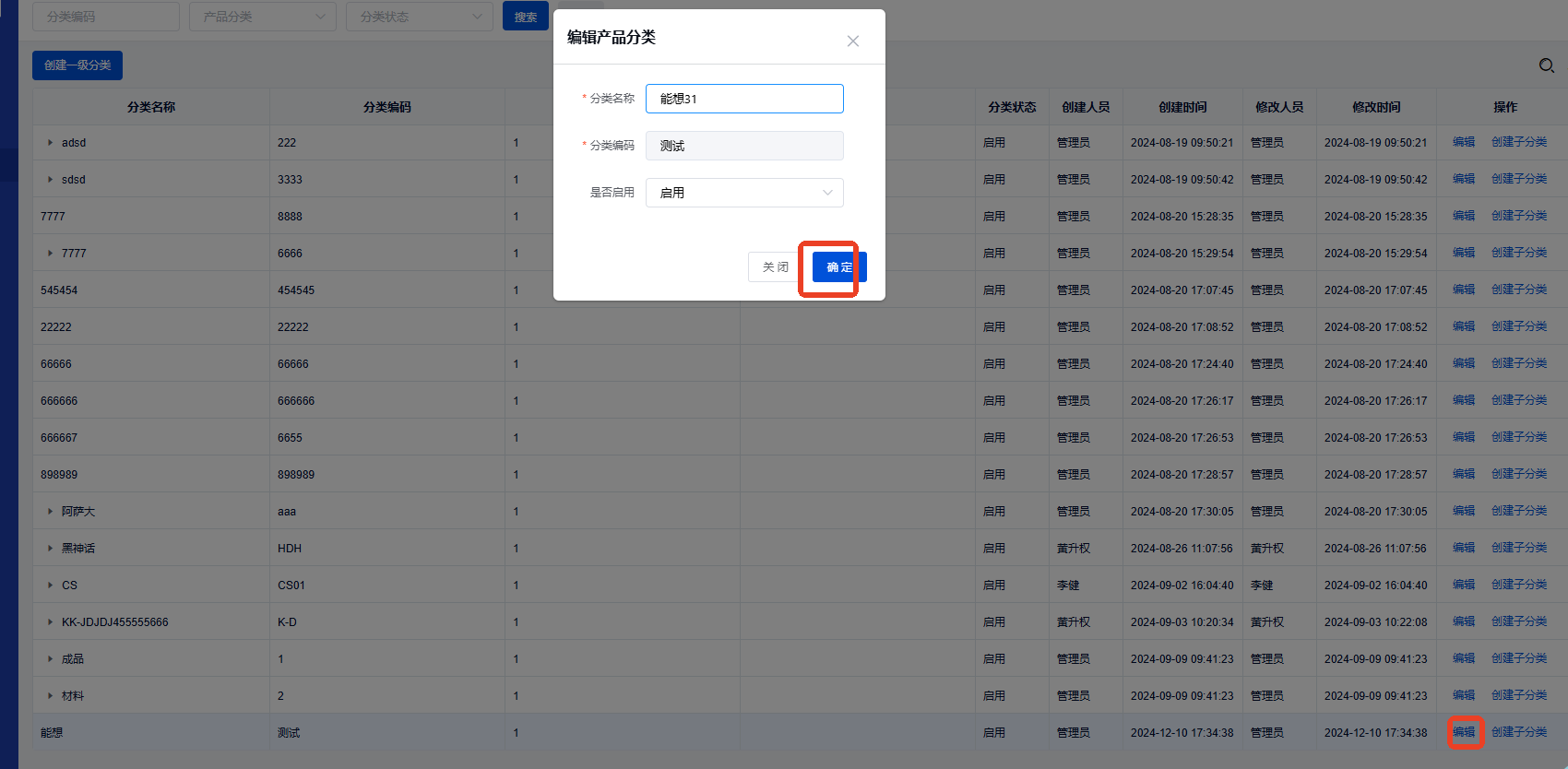Open the 分类状态 filter dropdown
1568x769 pixels.
420,17
